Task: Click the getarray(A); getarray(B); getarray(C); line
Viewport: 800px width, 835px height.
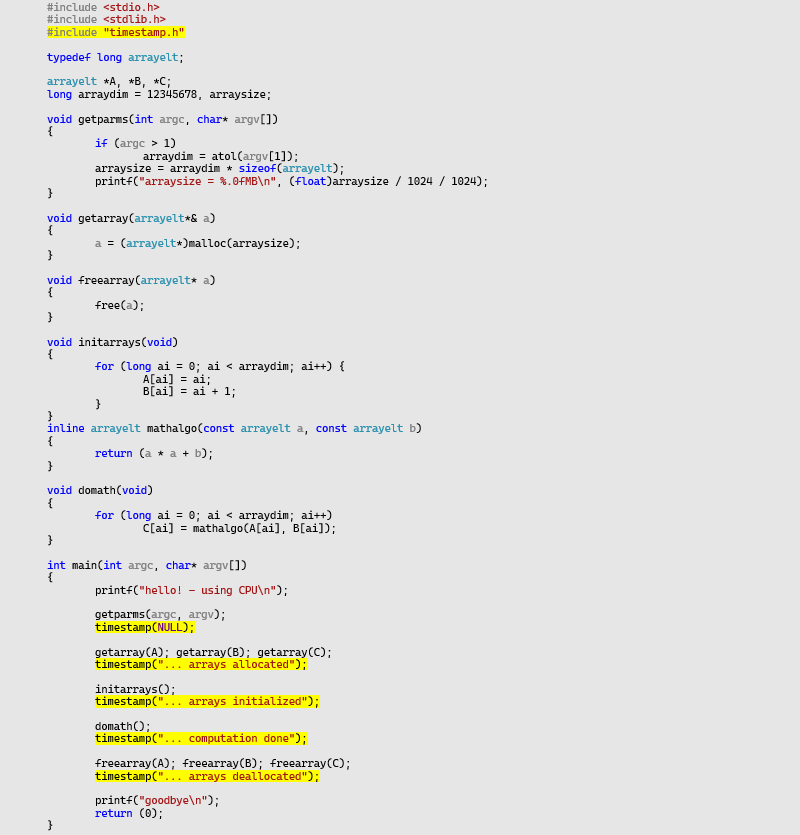Action: 213,652
